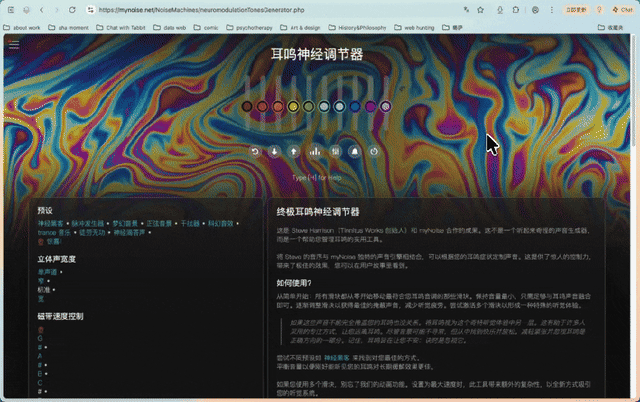This screenshot has width=640, height=402.
Task: Load the 正弦音景 preset
Action: 159,224
